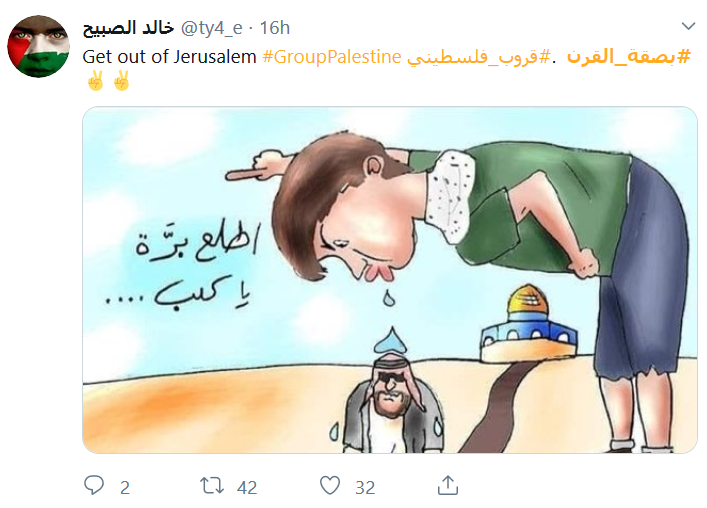Like the tweet with the heart icon
Screen dimensions: 707x508
coord(330,486)
